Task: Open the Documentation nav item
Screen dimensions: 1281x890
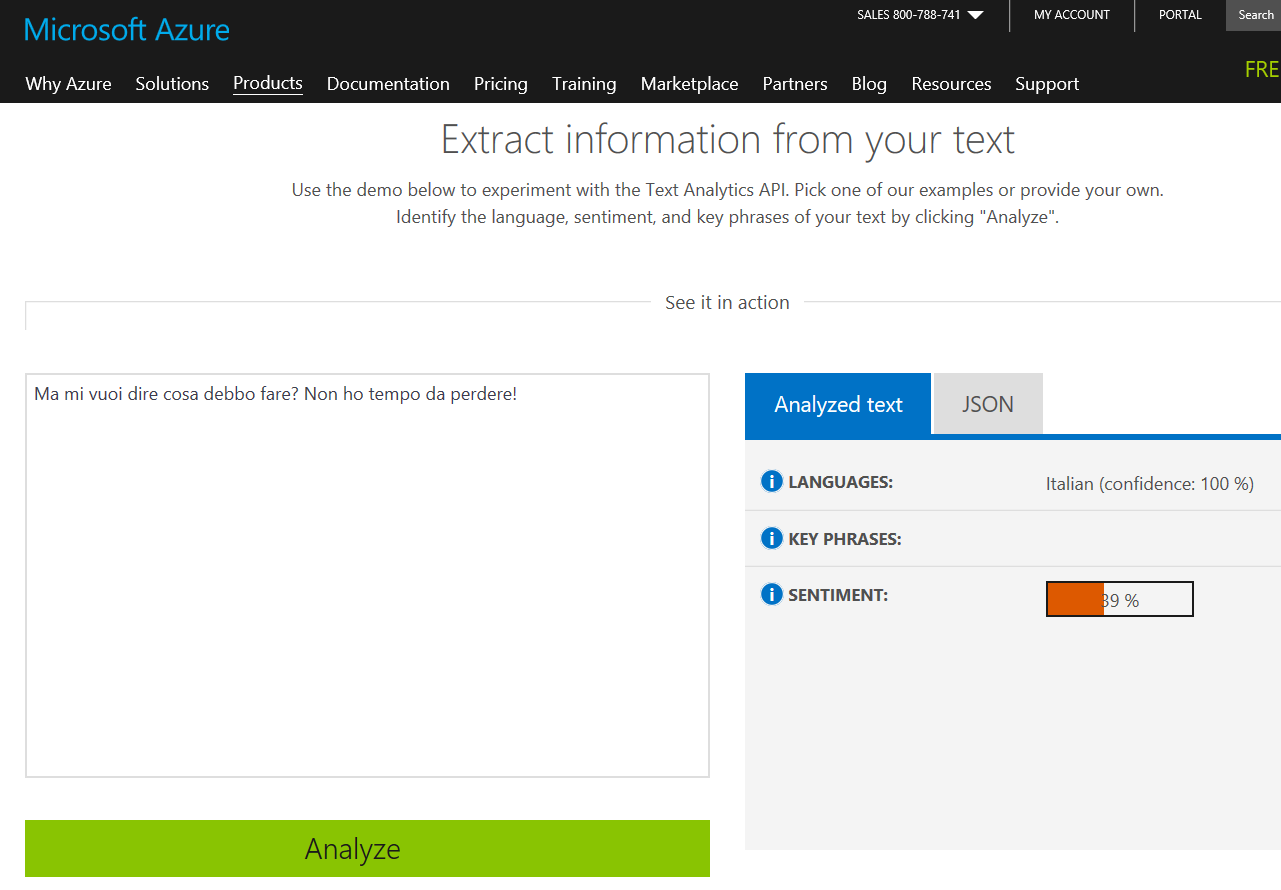Action: pyautogui.click(x=388, y=84)
